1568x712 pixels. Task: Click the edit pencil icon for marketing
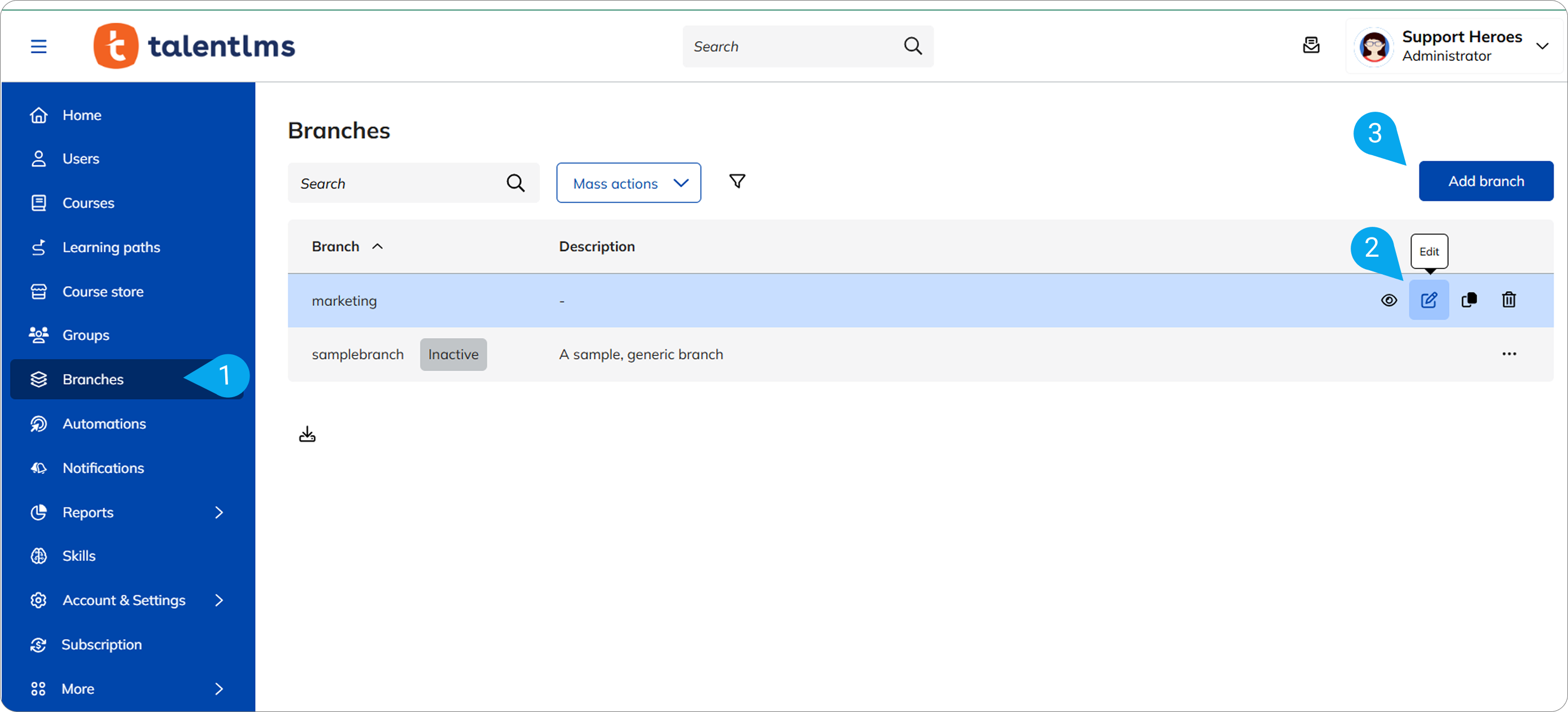pos(1429,300)
